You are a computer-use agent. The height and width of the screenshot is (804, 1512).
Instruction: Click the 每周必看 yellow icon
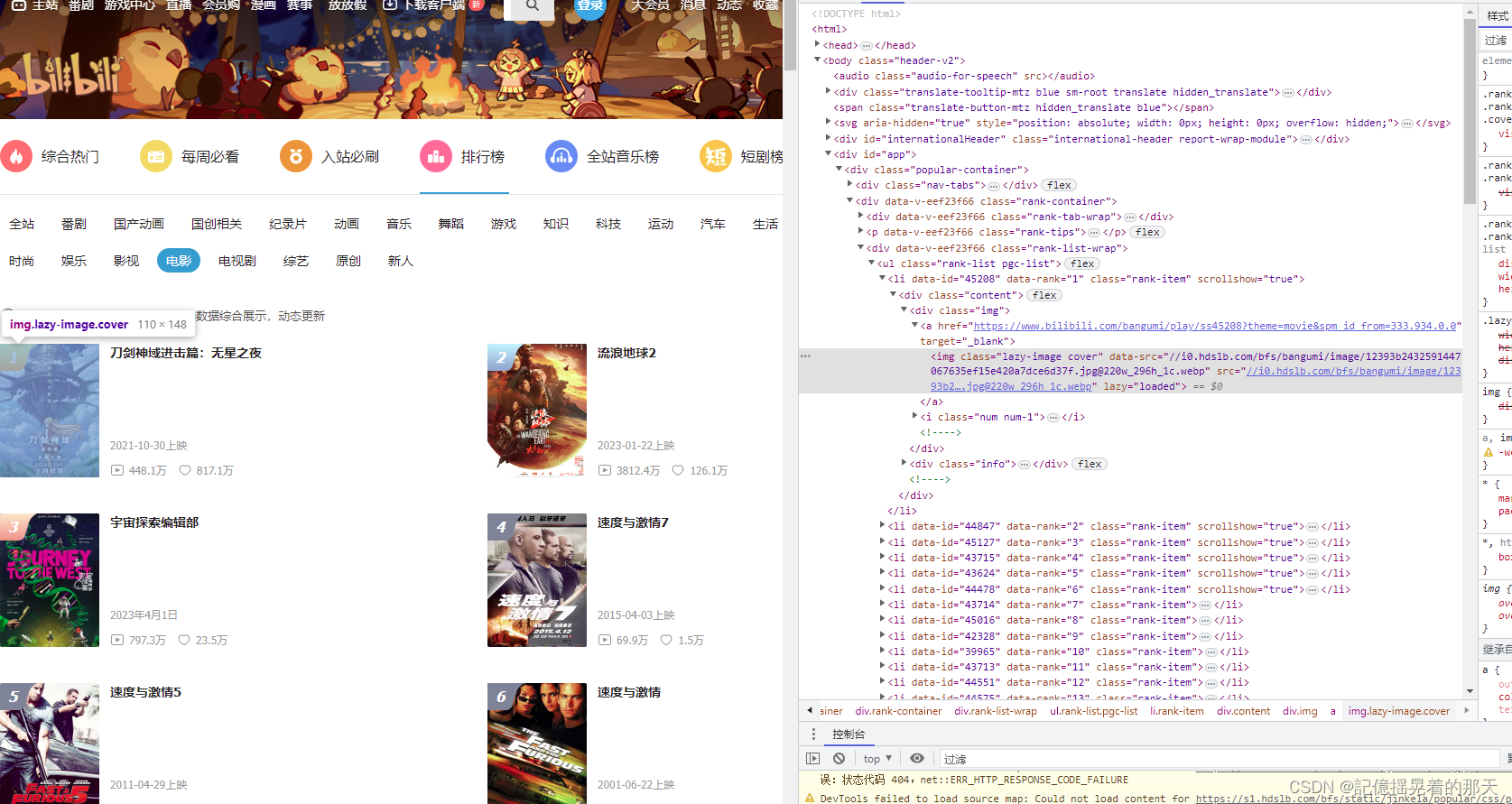click(156, 156)
